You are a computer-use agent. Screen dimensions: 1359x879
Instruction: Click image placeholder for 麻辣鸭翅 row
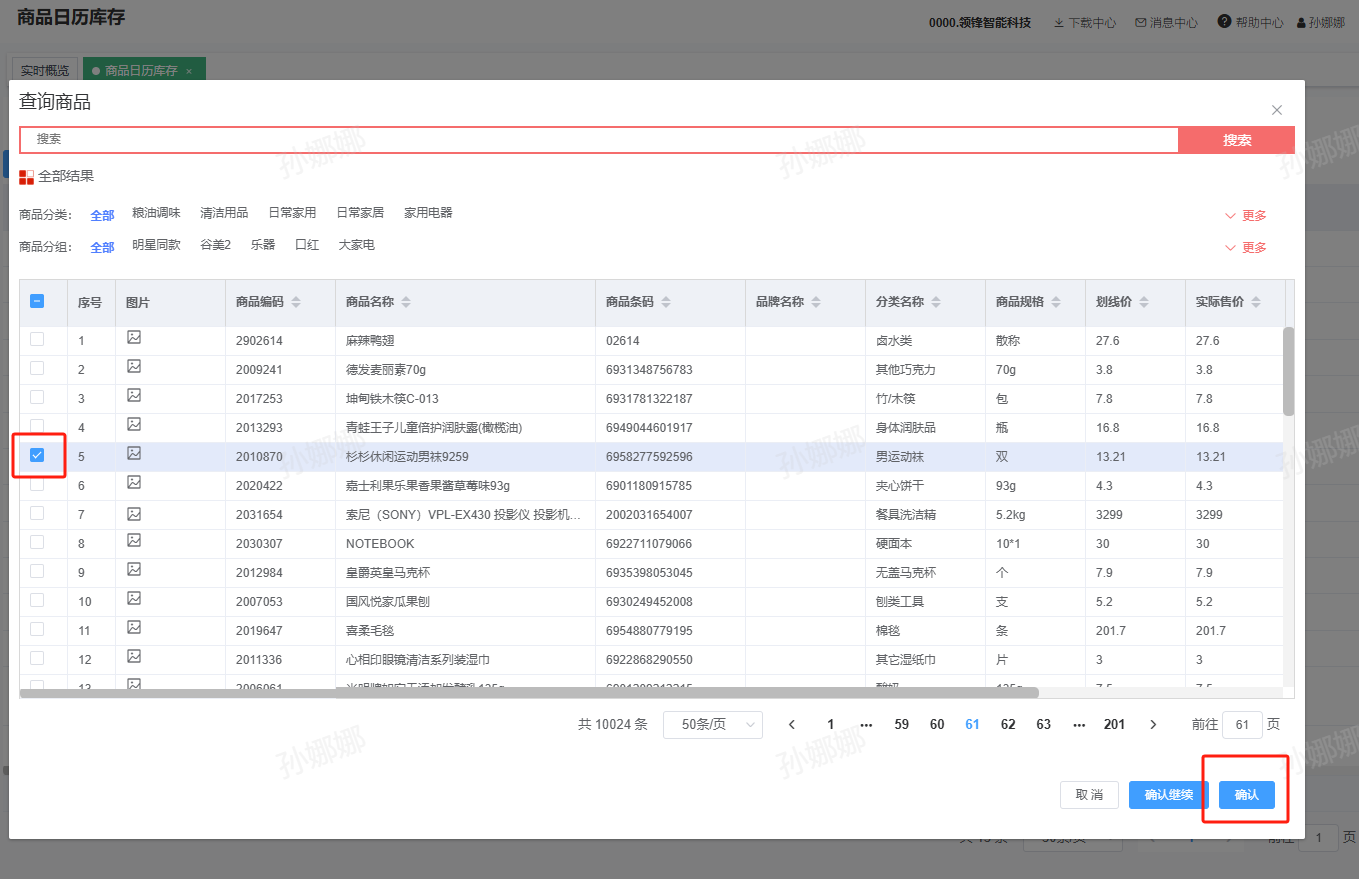pyautogui.click(x=134, y=338)
